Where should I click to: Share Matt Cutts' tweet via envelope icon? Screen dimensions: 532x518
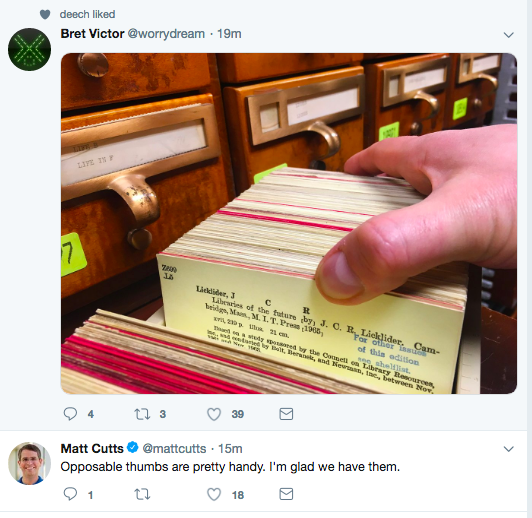[x=286, y=494]
